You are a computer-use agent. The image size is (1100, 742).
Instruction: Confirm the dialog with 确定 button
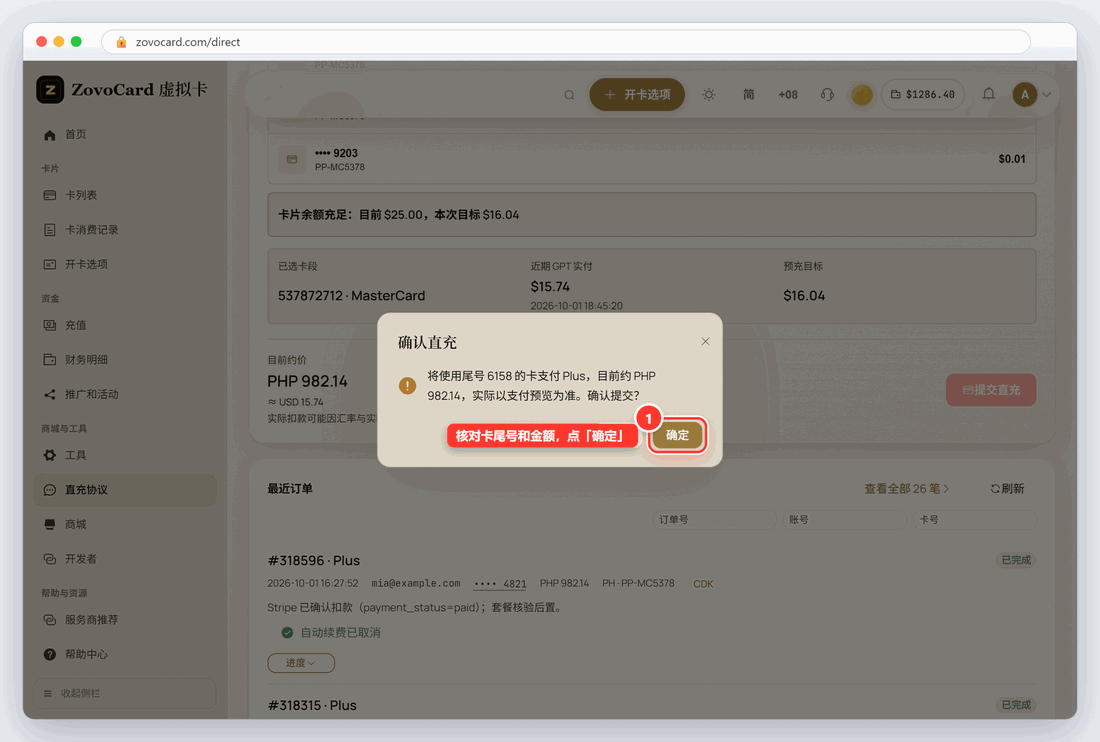(676, 436)
